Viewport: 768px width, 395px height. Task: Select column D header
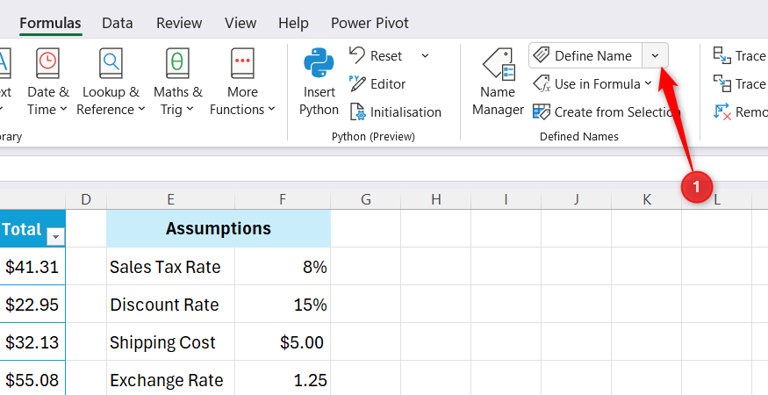[86, 199]
